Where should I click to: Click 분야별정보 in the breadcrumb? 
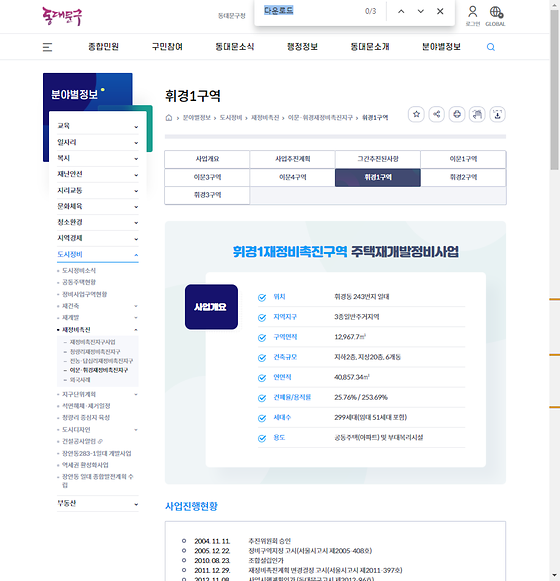[x=196, y=118]
